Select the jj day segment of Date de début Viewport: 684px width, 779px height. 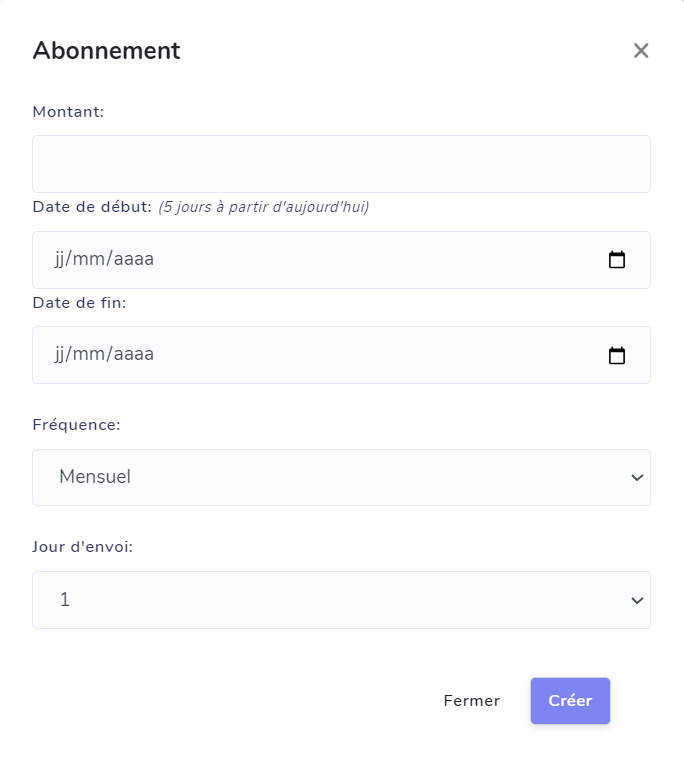pyautogui.click(x=59, y=259)
